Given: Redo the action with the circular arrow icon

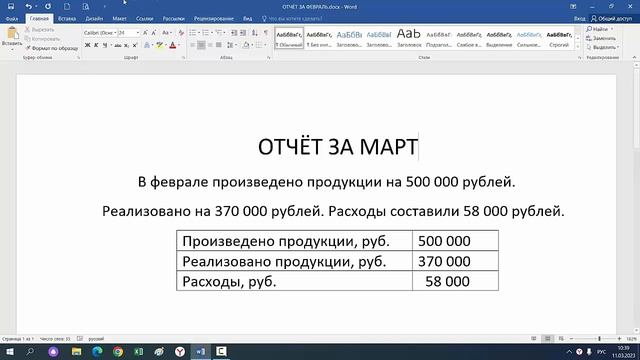Looking at the screenshot, I should [48, 7].
